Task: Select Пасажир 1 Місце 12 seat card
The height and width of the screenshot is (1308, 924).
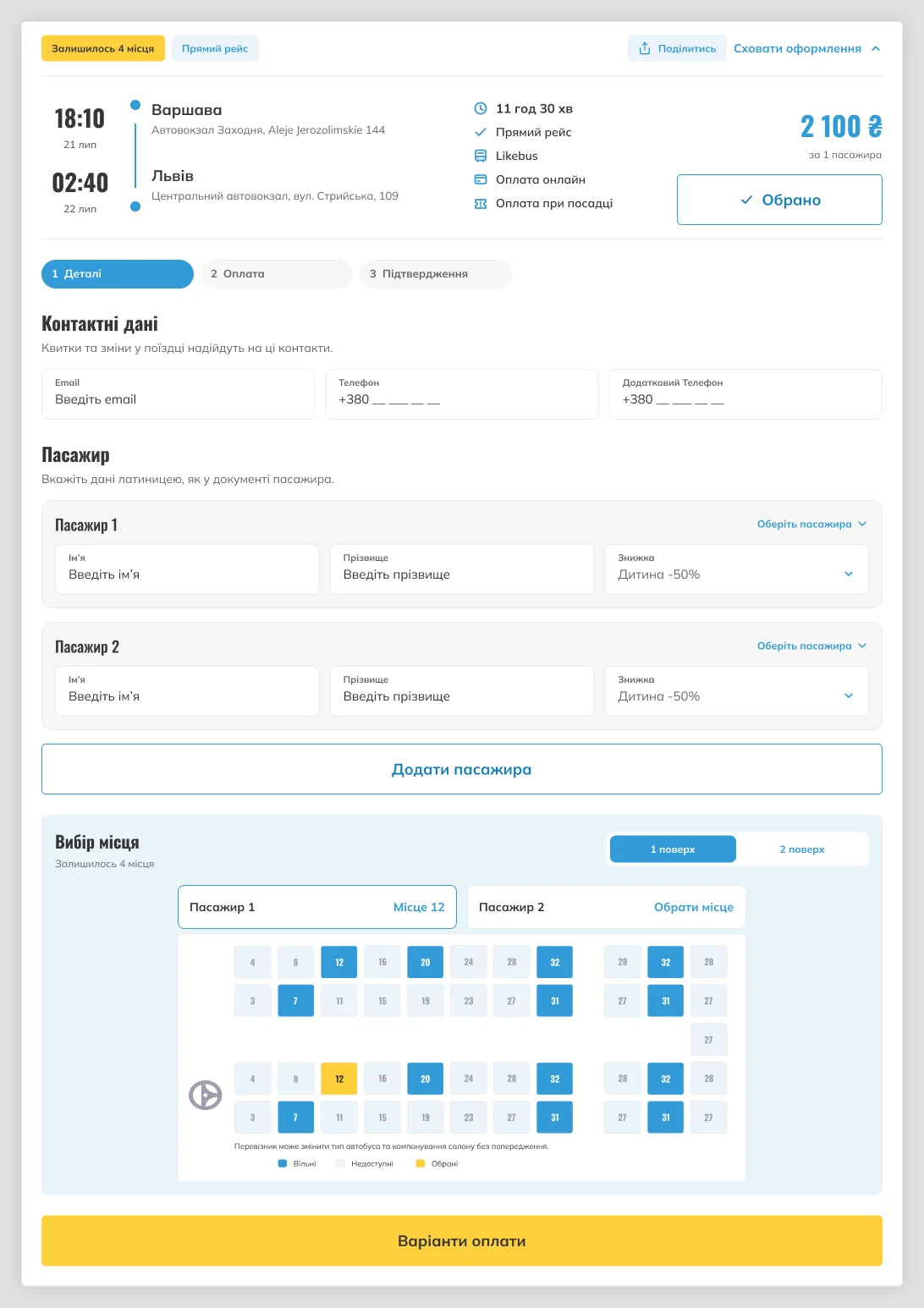Action: (317, 907)
